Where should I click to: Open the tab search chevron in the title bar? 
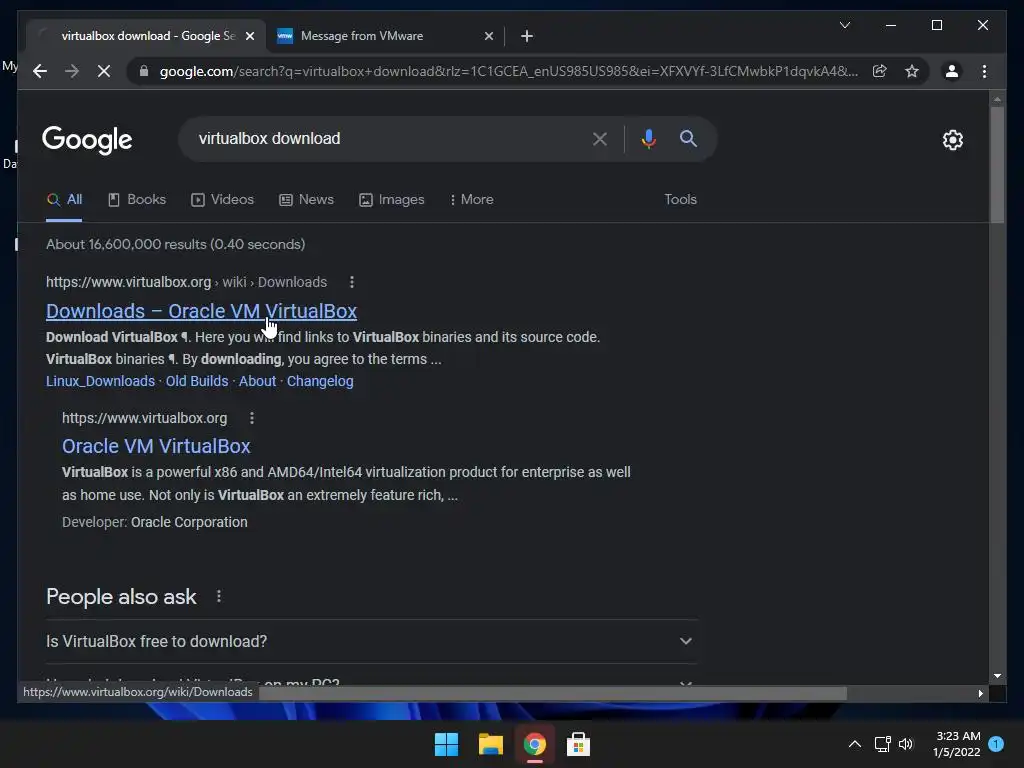tap(844, 25)
